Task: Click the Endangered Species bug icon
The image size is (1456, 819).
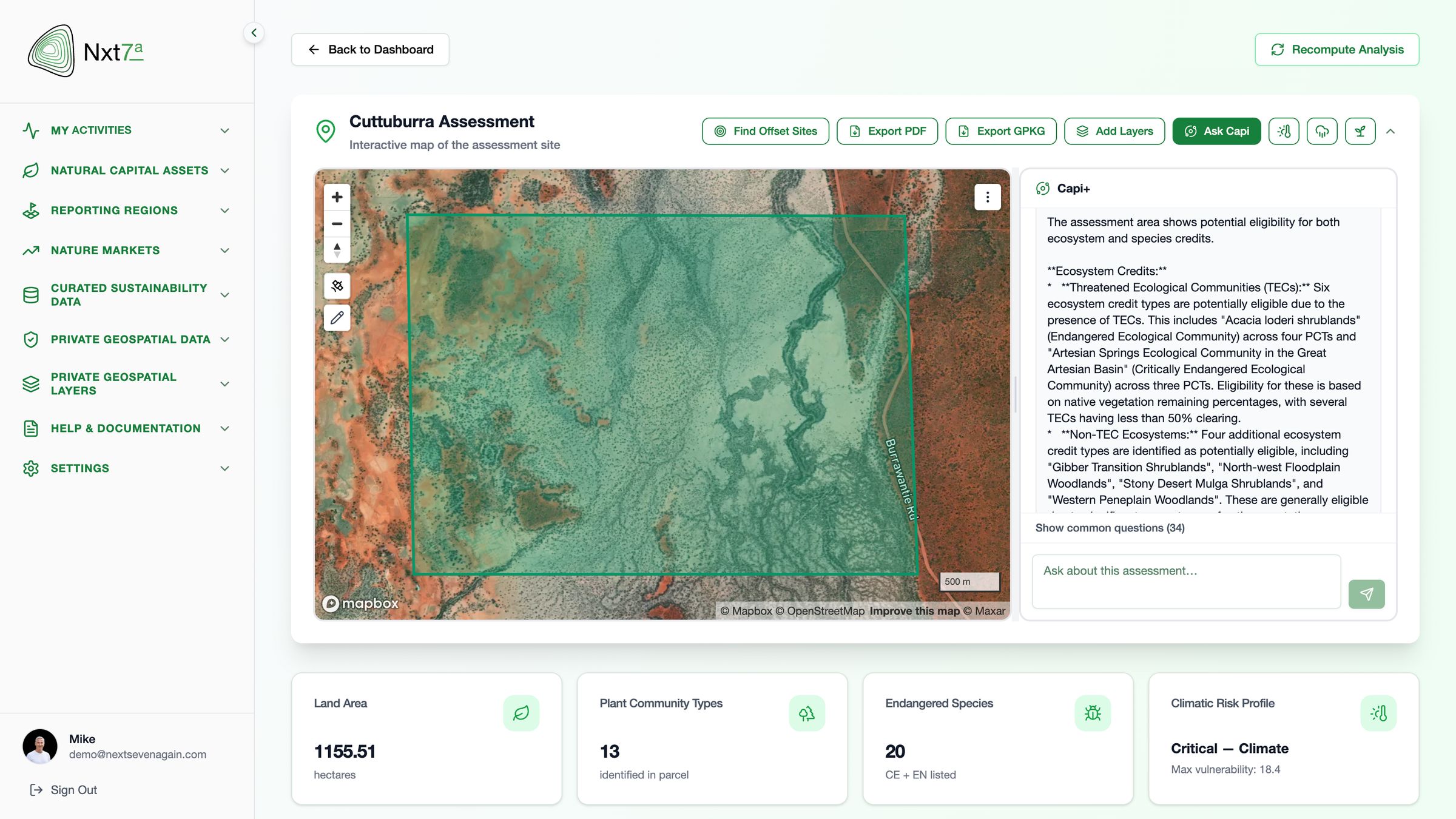Action: (x=1093, y=713)
